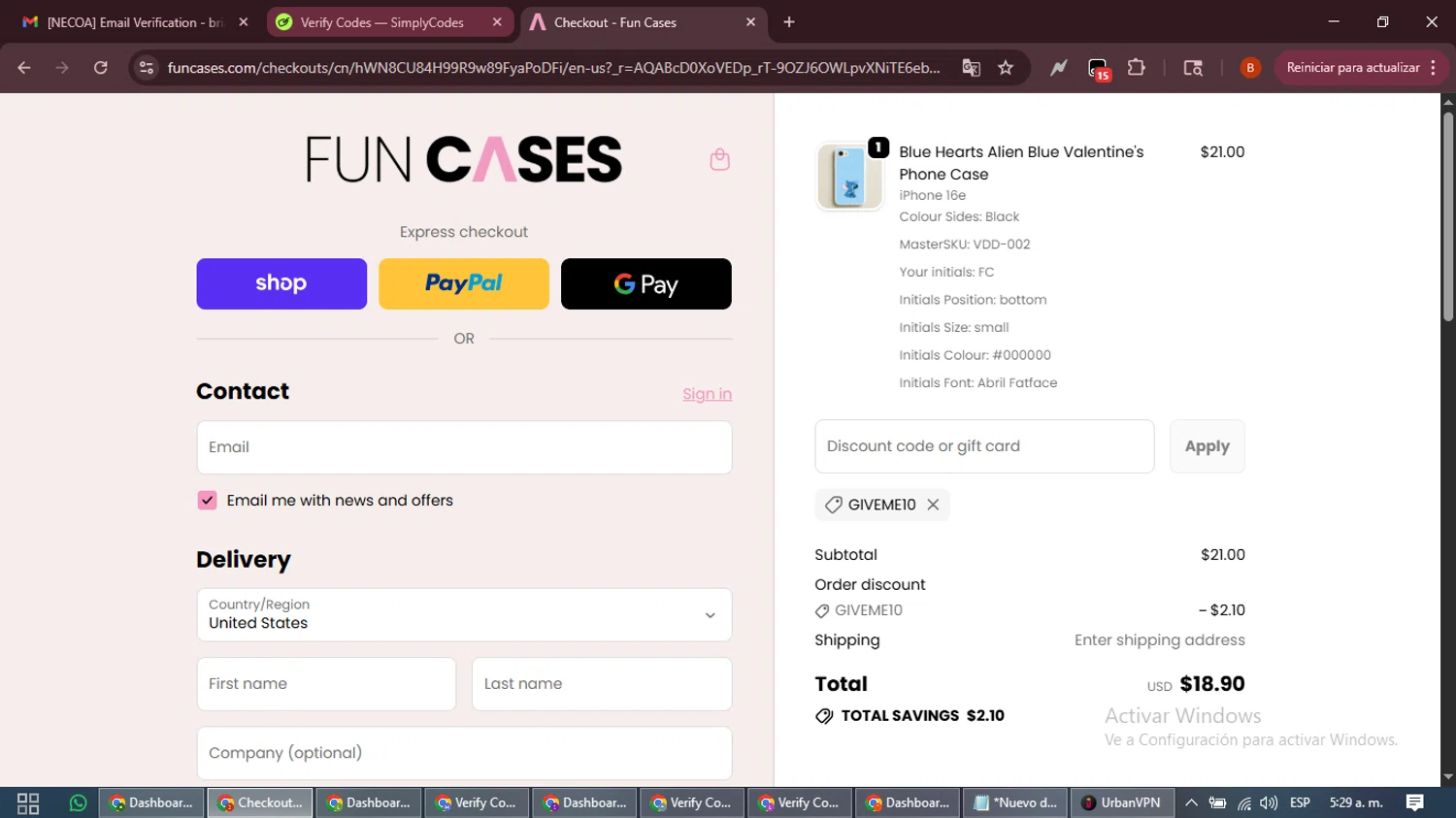Open the Chrome profile avatar B
Image resolution: width=1456 pixels, height=818 pixels.
(1250, 67)
